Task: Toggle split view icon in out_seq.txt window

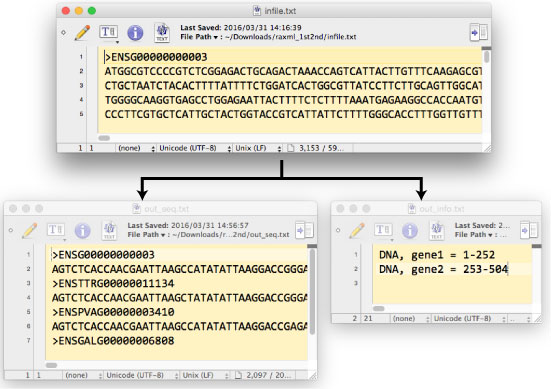Action: (304, 230)
